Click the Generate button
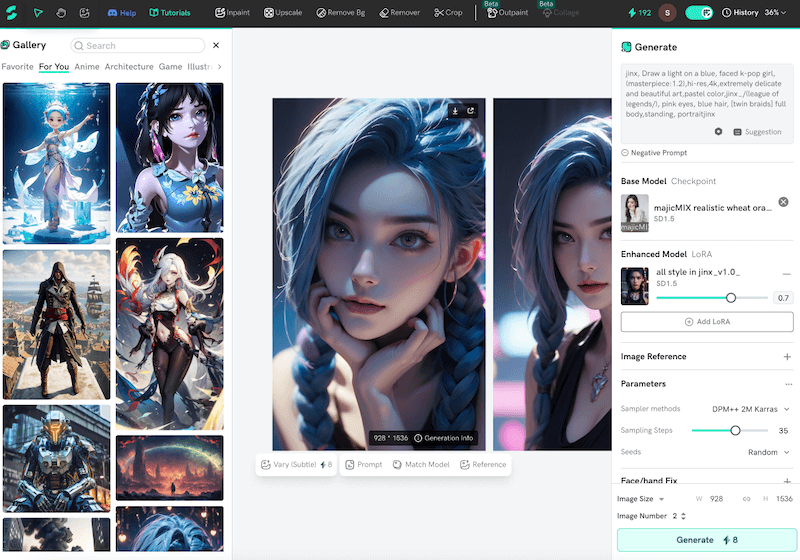This screenshot has width=800, height=560. click(x=707, y=540)
